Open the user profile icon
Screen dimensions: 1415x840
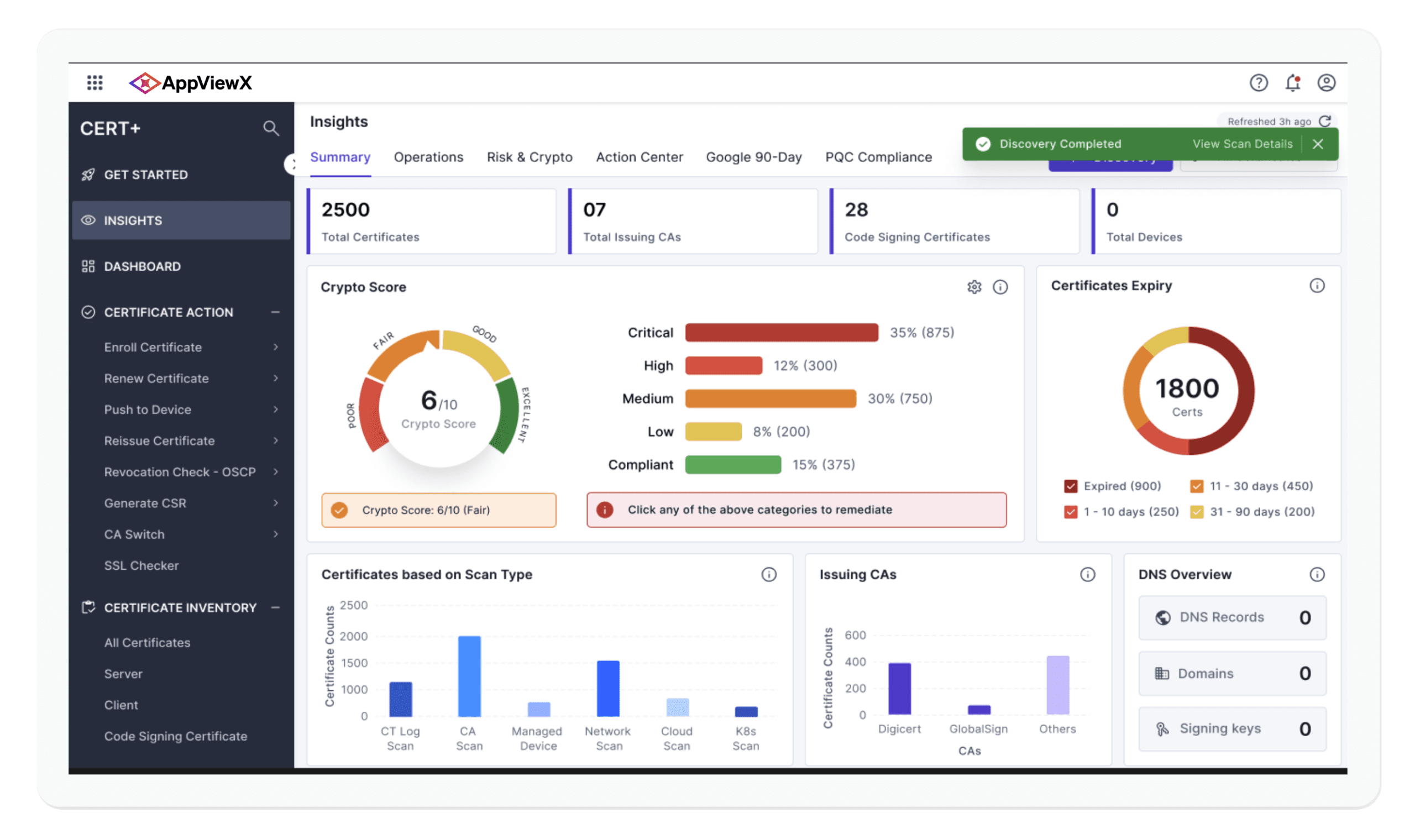(x=1326, y=83)
